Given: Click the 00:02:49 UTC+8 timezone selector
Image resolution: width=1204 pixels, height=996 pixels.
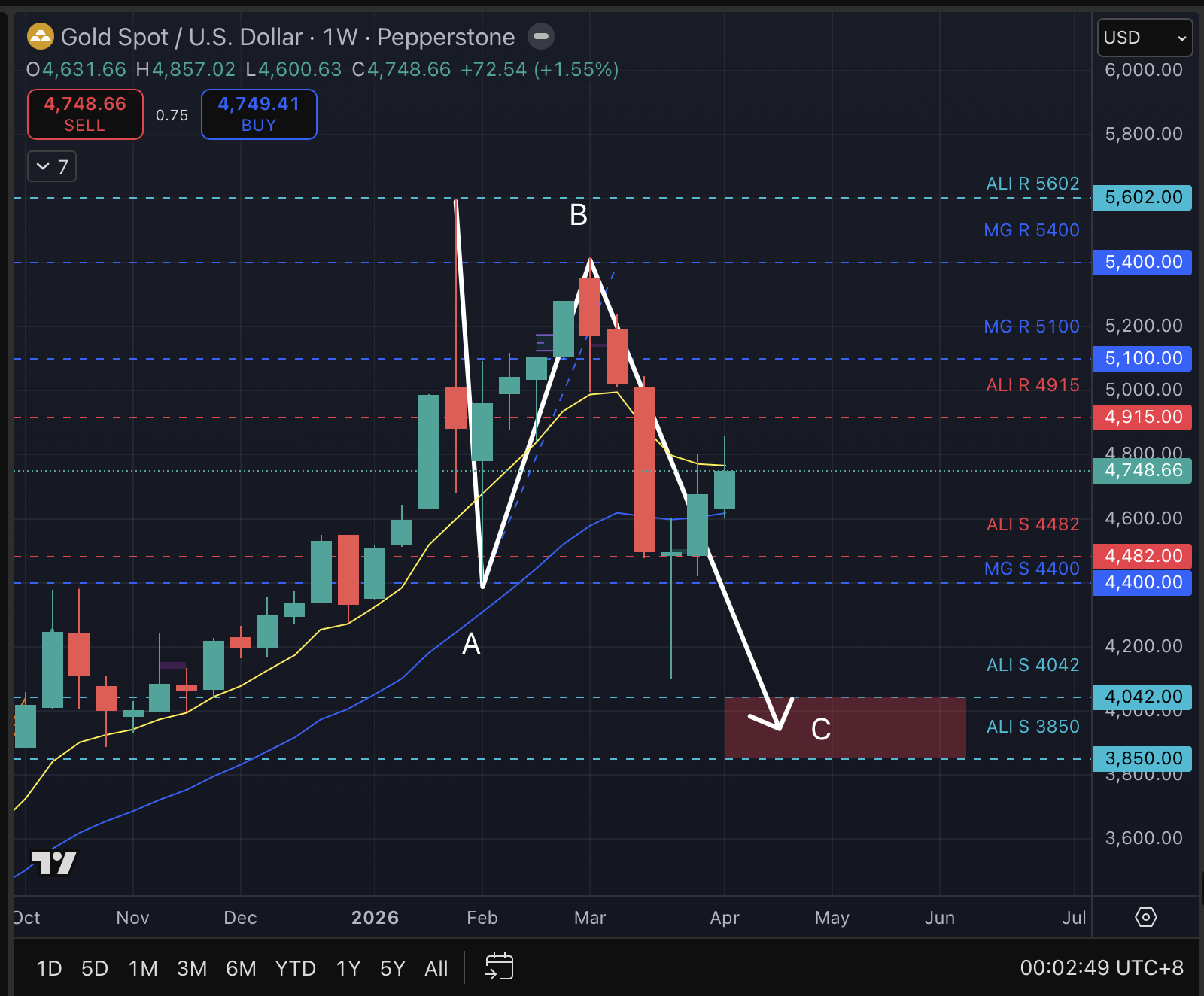Looking at the screenshot, I should [x=1101, y=967].
